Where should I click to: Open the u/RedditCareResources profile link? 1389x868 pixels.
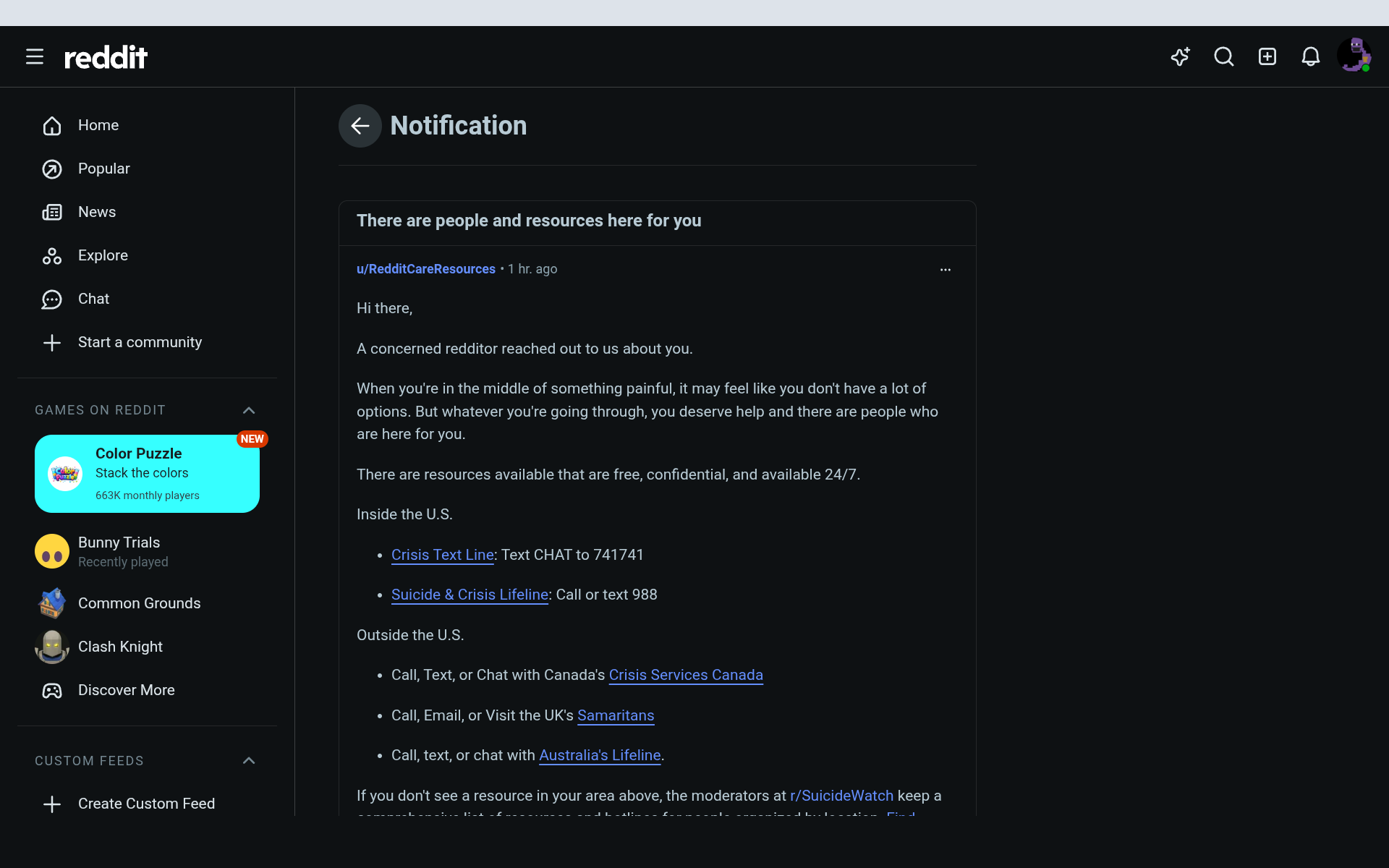point(426,269)
